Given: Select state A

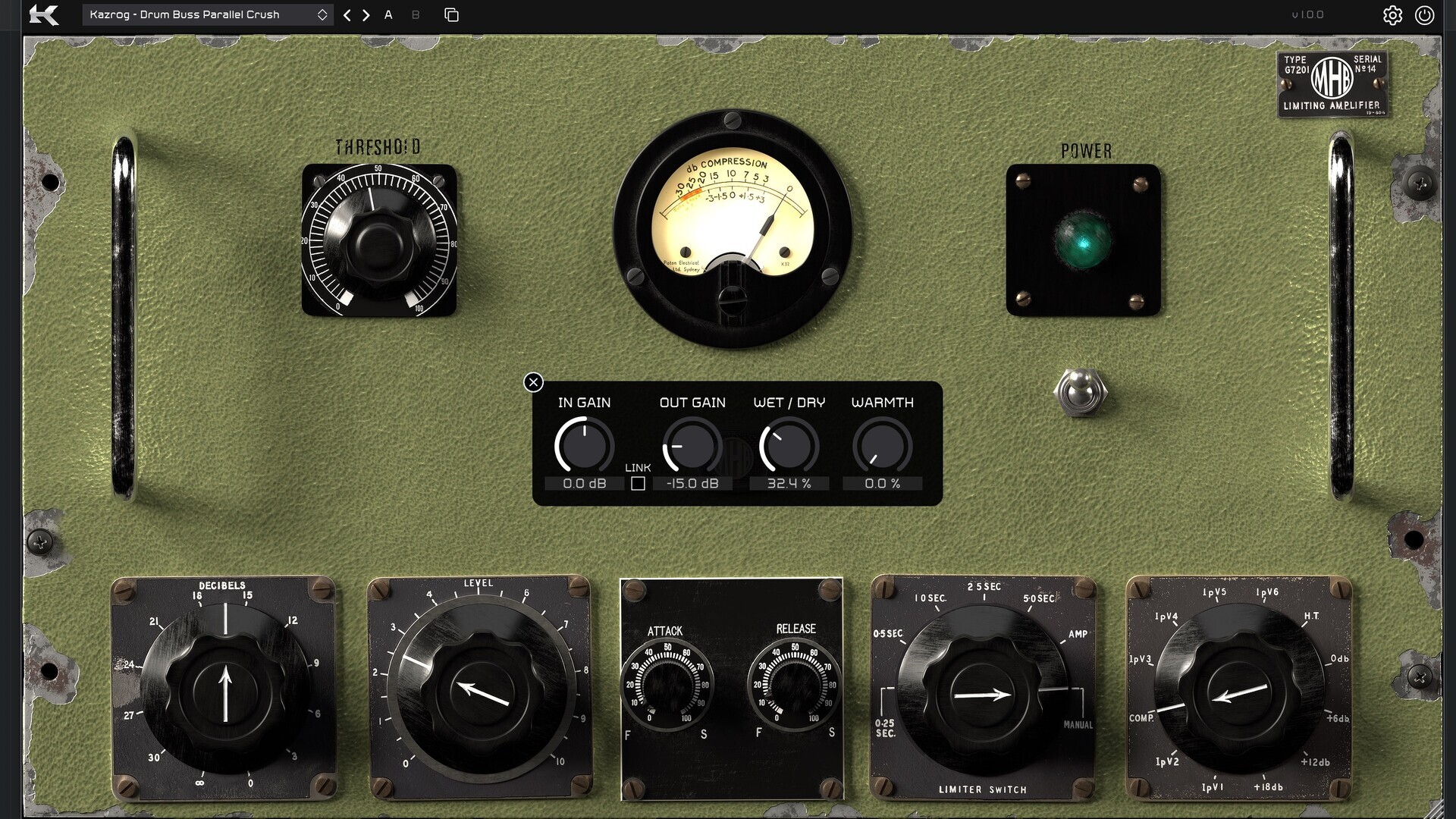Looking at the screenshot, I should click(x=388, y=15).
